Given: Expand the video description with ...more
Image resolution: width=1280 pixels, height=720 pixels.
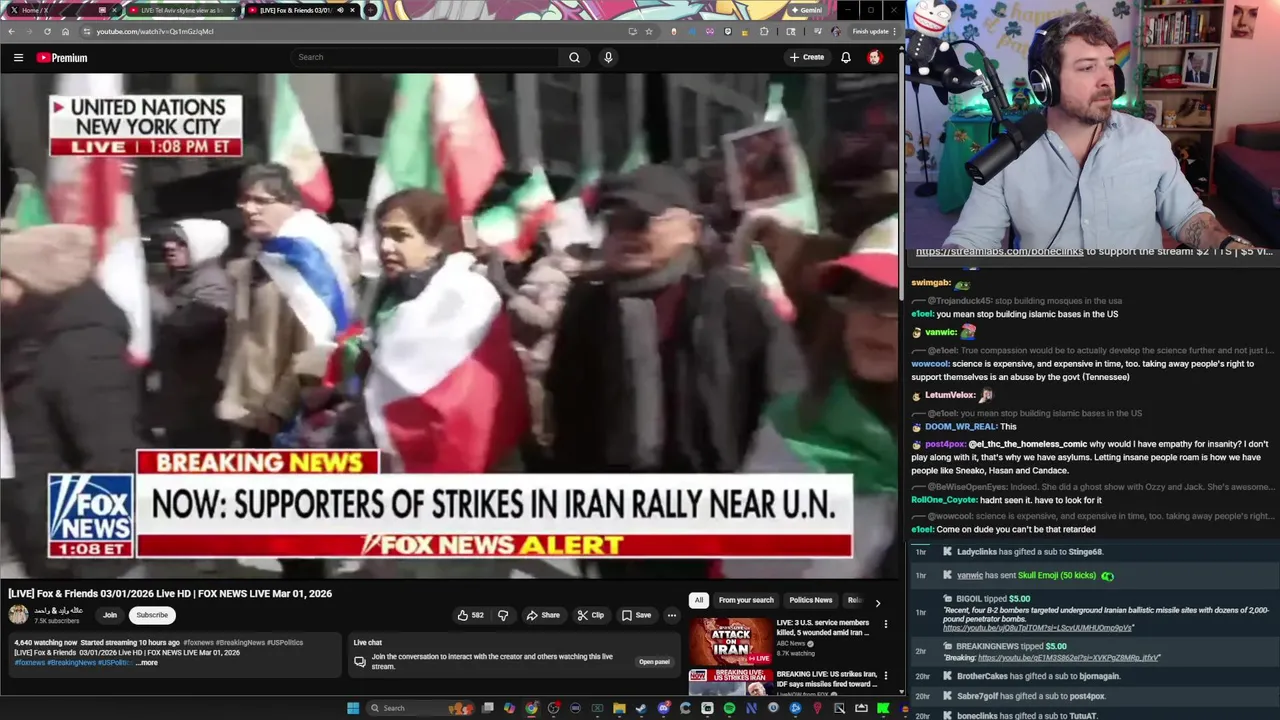Looking at the screenshot, I should tap(146, 663).
